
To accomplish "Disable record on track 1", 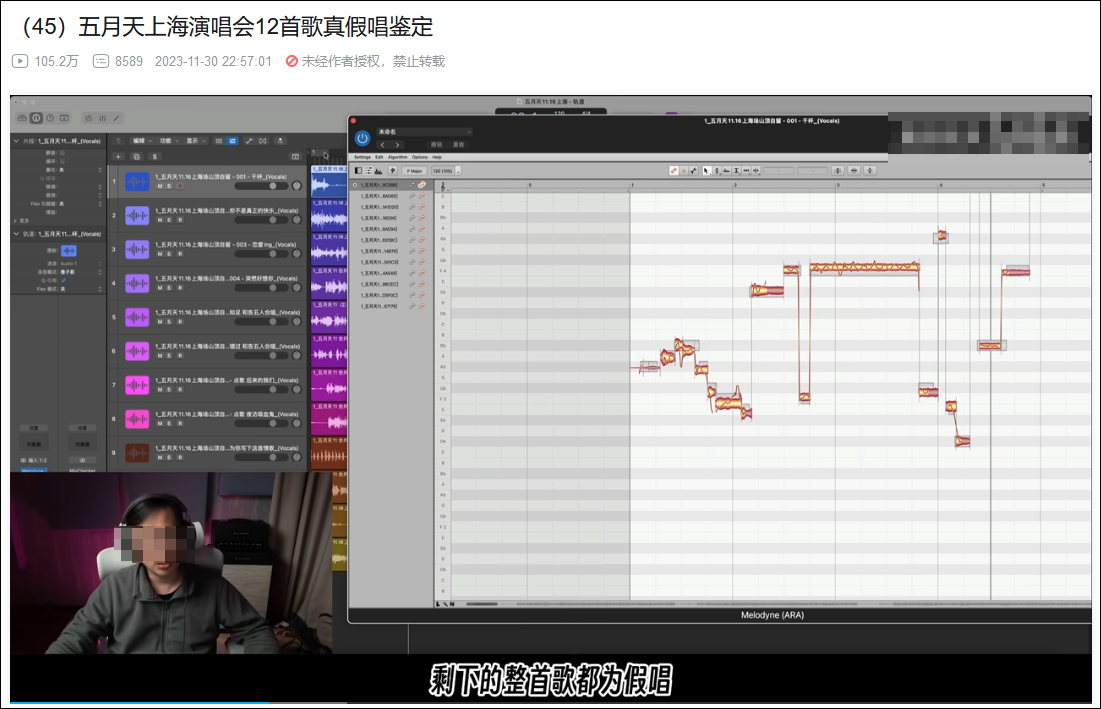I will coord(180,186).
